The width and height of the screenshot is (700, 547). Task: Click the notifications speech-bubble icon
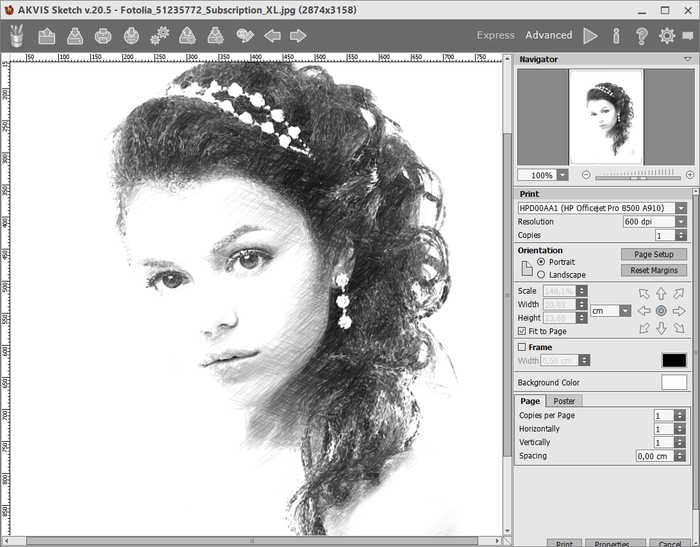click(688, 36)
